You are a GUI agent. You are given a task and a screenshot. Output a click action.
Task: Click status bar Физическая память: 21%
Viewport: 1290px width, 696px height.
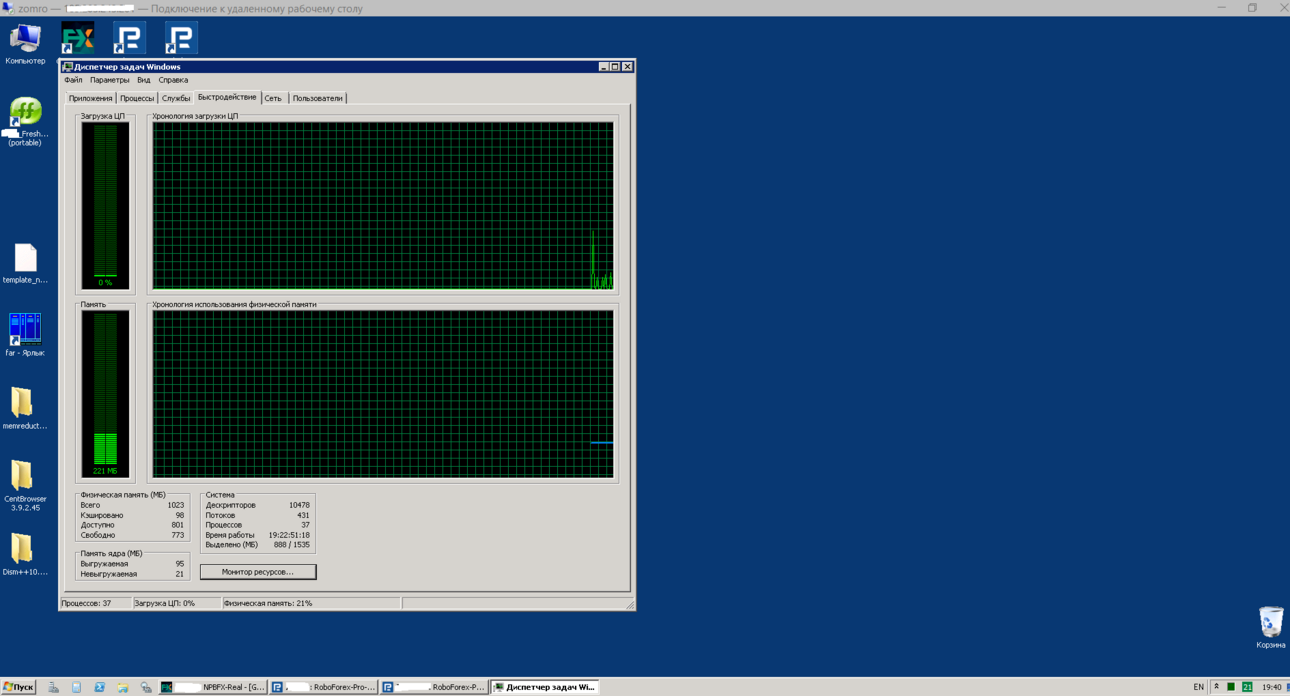tap(310, 603)
